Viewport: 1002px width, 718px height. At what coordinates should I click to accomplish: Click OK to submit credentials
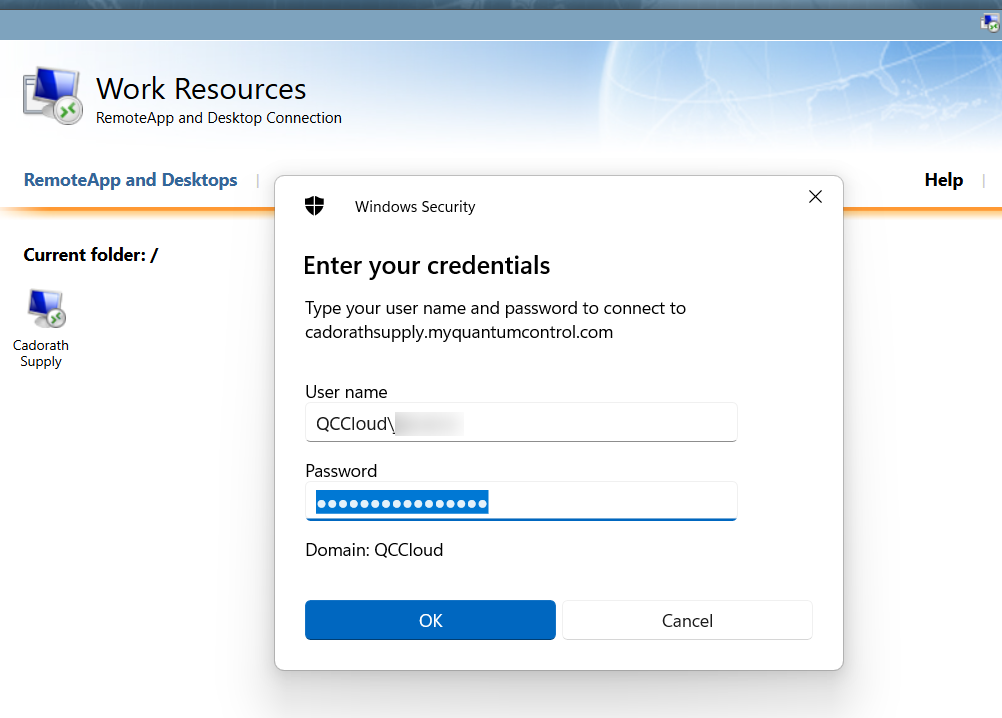pos(430,620)
